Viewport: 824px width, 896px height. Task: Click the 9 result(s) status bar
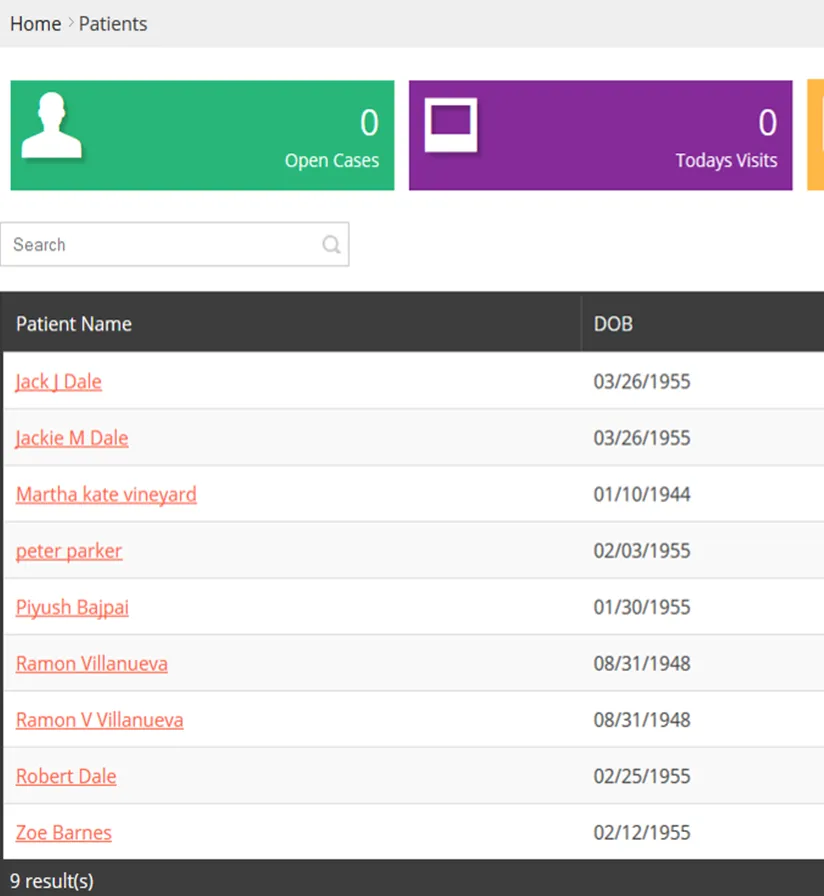coord(50,881)
